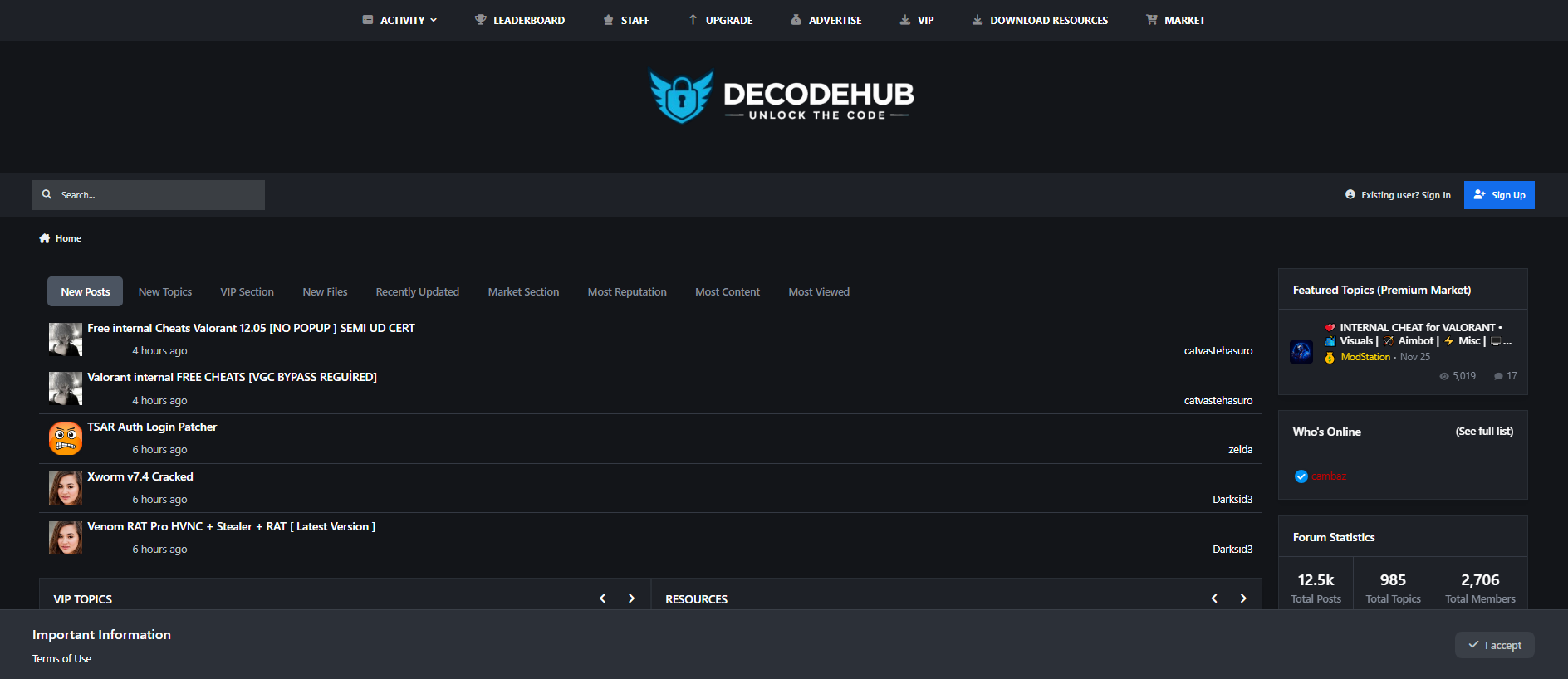Open the Market Section tab
Viewport: 1568px width, 679px height.
tap(523, 291)
